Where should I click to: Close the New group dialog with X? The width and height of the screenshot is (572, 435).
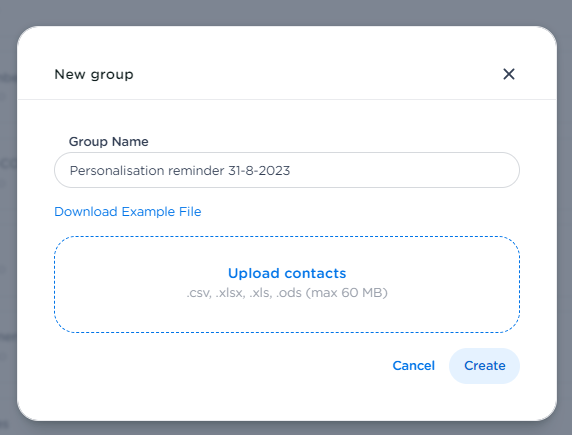click(509, 74)
